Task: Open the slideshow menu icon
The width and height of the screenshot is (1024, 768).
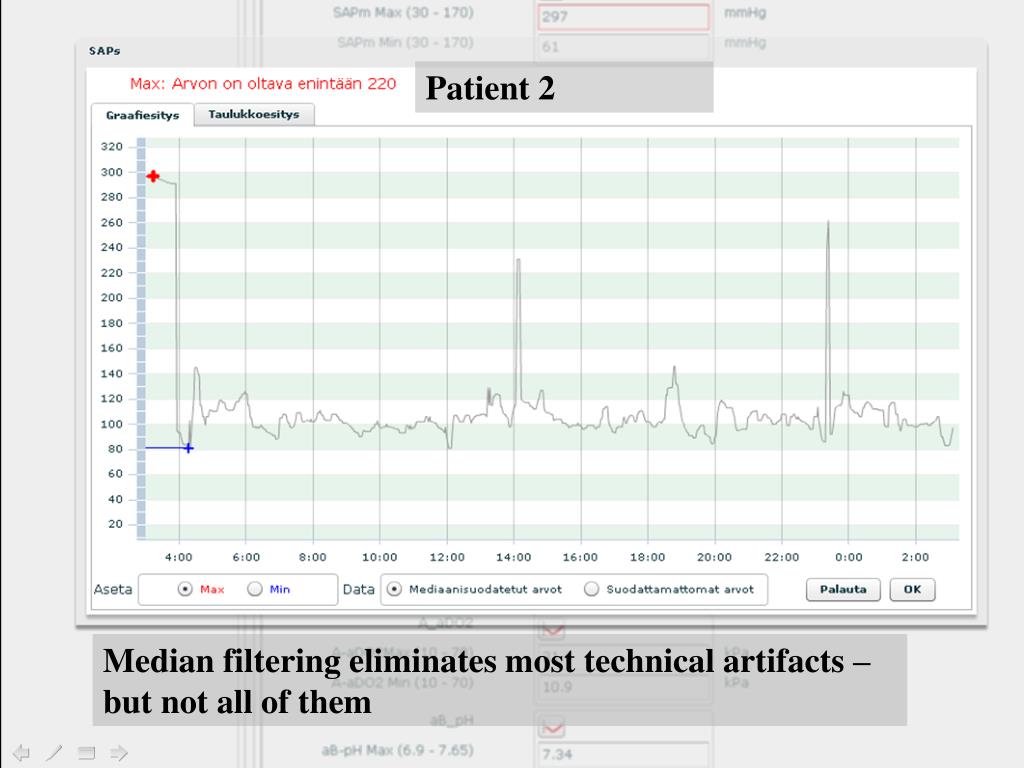Action: 86,752
